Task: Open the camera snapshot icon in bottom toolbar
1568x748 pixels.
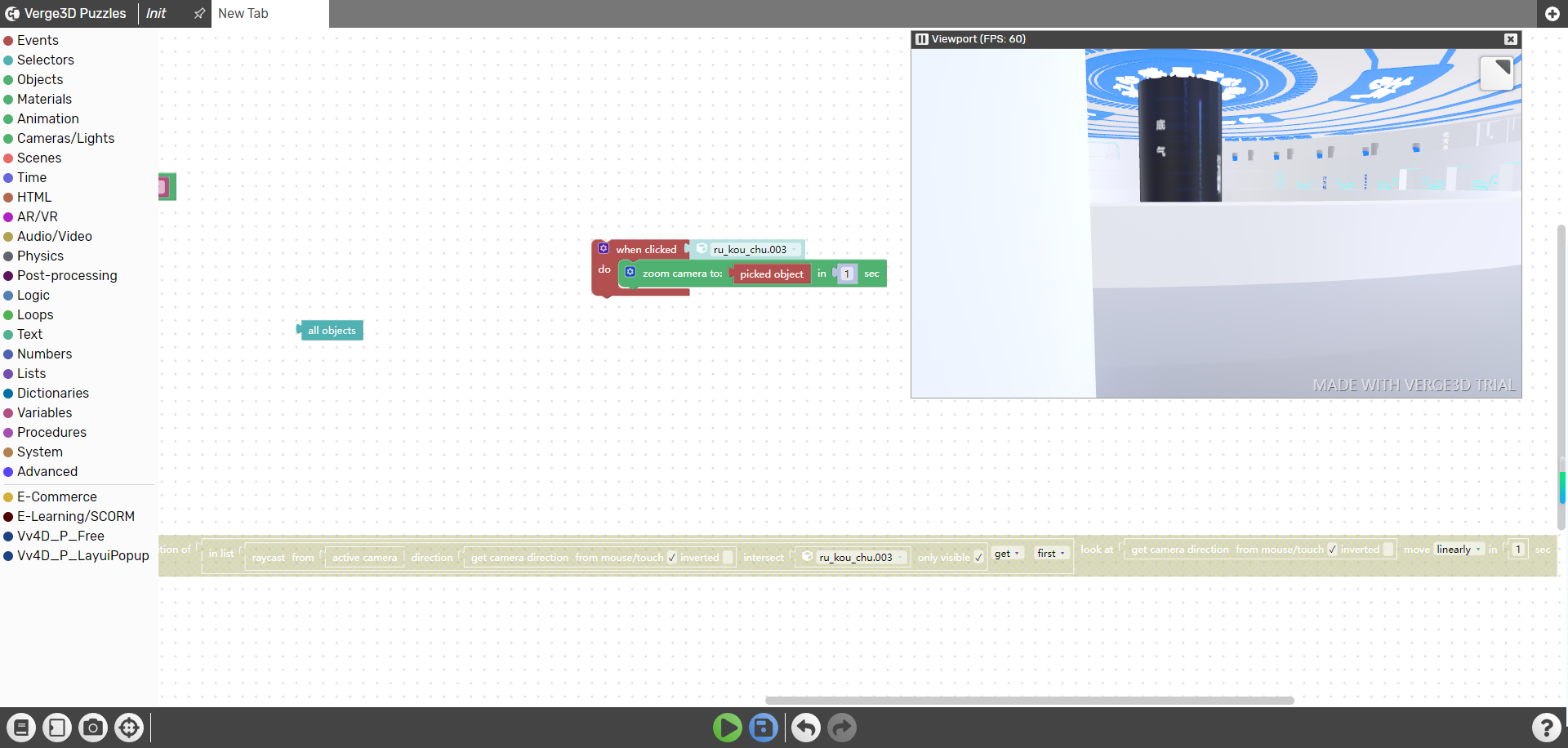Action: (x=93, y=728)
